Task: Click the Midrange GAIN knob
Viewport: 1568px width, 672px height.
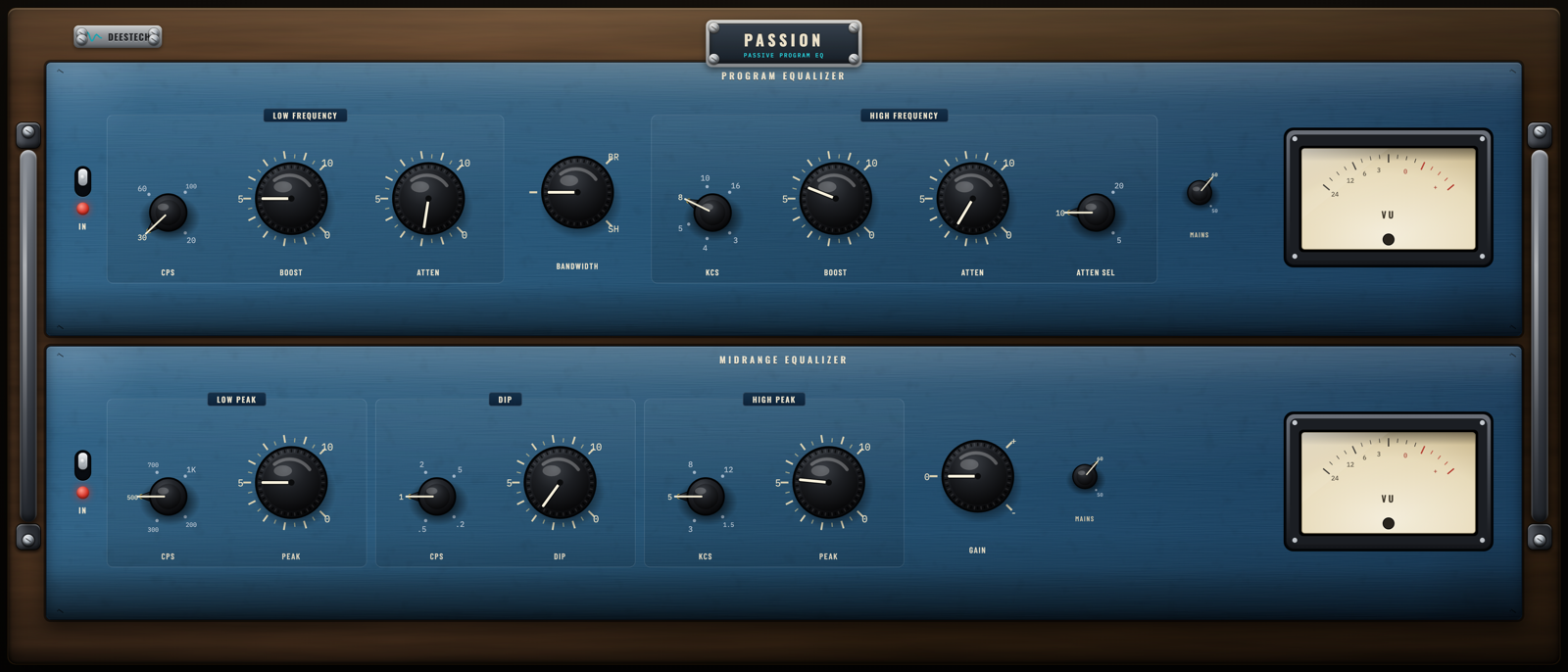Action: coord(977,476)
